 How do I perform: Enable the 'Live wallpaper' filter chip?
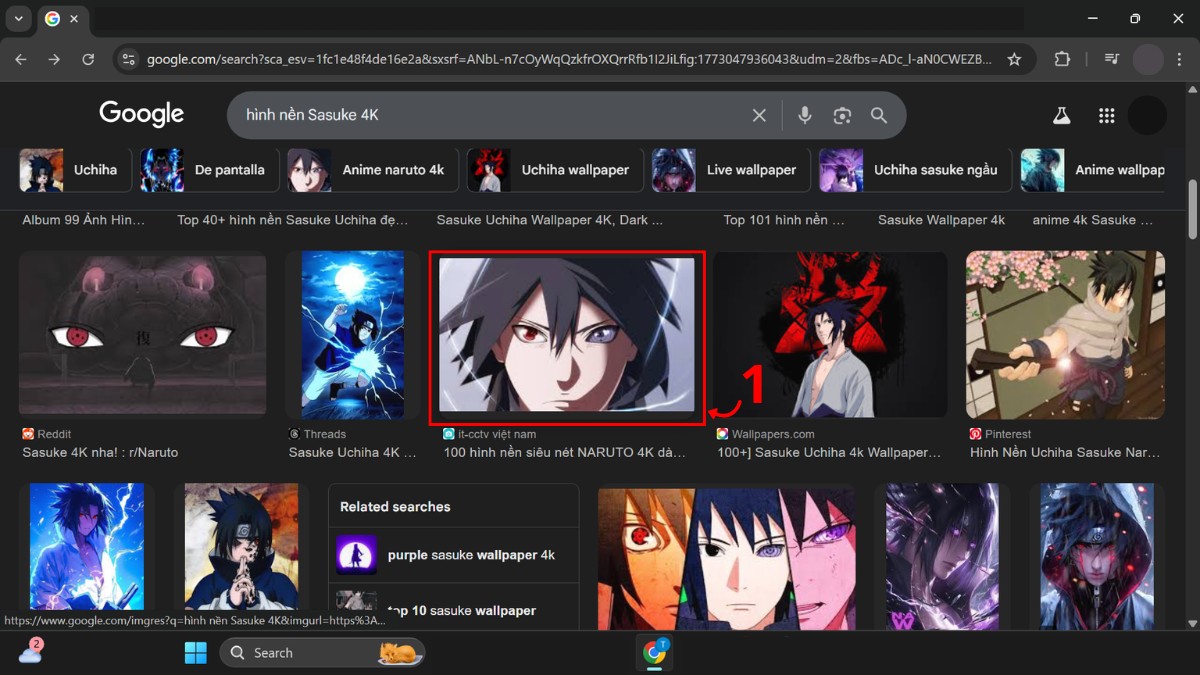point(751,170)
